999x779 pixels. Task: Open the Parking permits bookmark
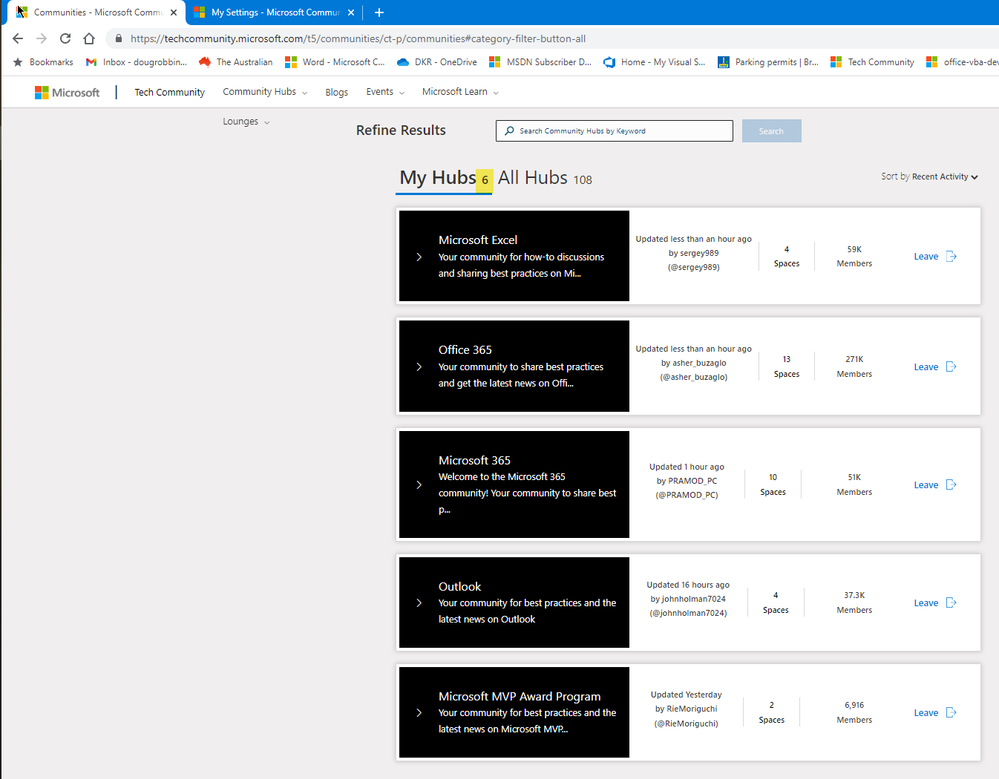click(768, 62)
